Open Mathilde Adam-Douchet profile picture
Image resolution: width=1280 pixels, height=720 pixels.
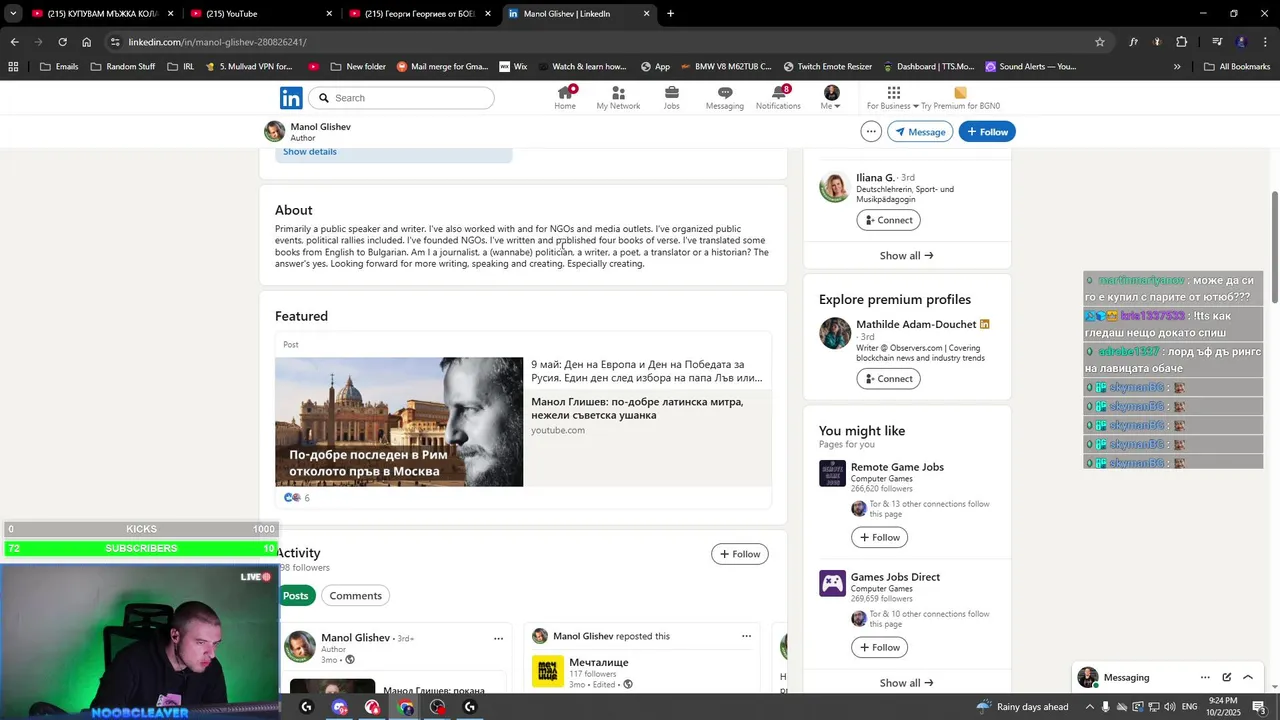click(835, 333)
